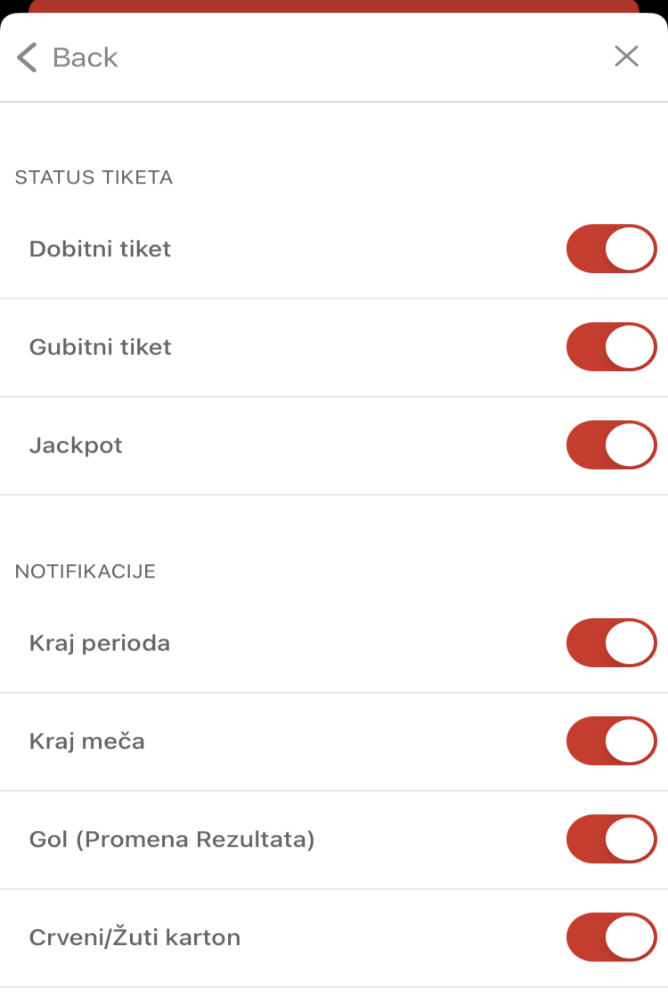Viewport: 668px width, 1005px height.
Task: Tap the red bar behind the sheet
Action: coord(334,6)
